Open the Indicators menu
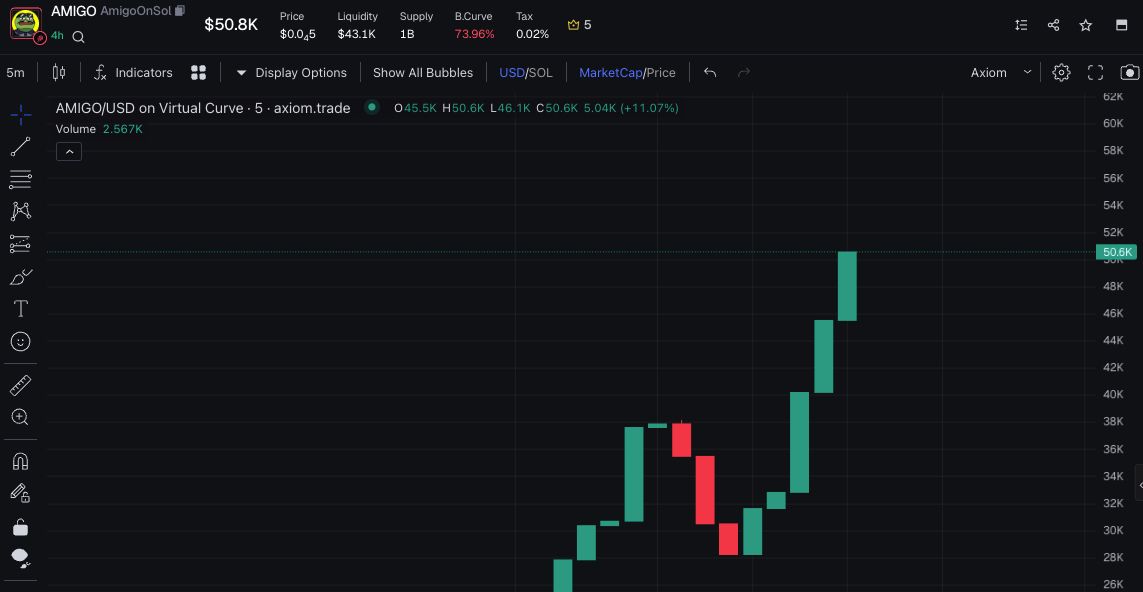 (x=133, y=73)
